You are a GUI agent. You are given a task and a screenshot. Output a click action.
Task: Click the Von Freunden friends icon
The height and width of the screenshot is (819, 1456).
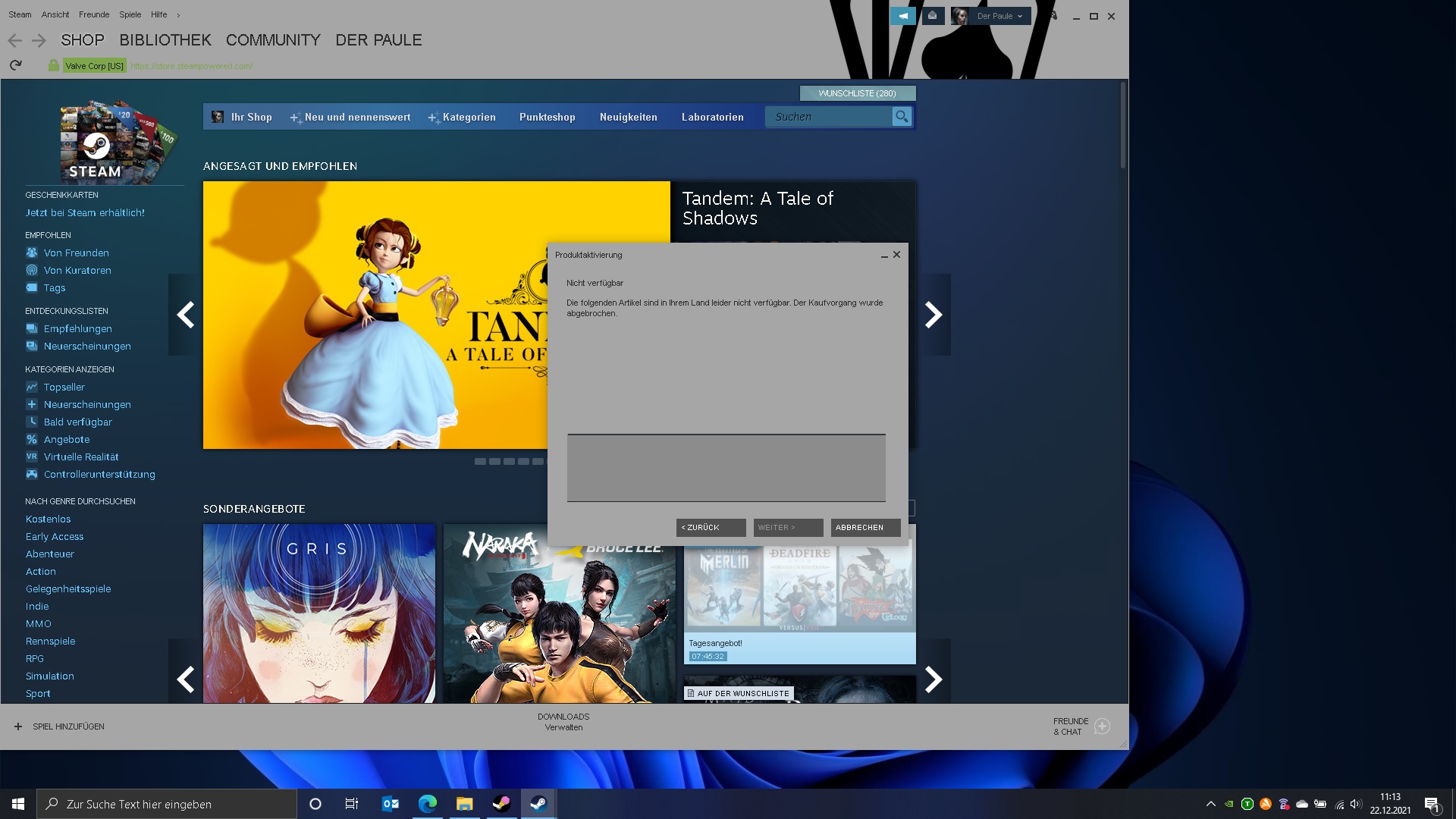(x=32, y=253)
